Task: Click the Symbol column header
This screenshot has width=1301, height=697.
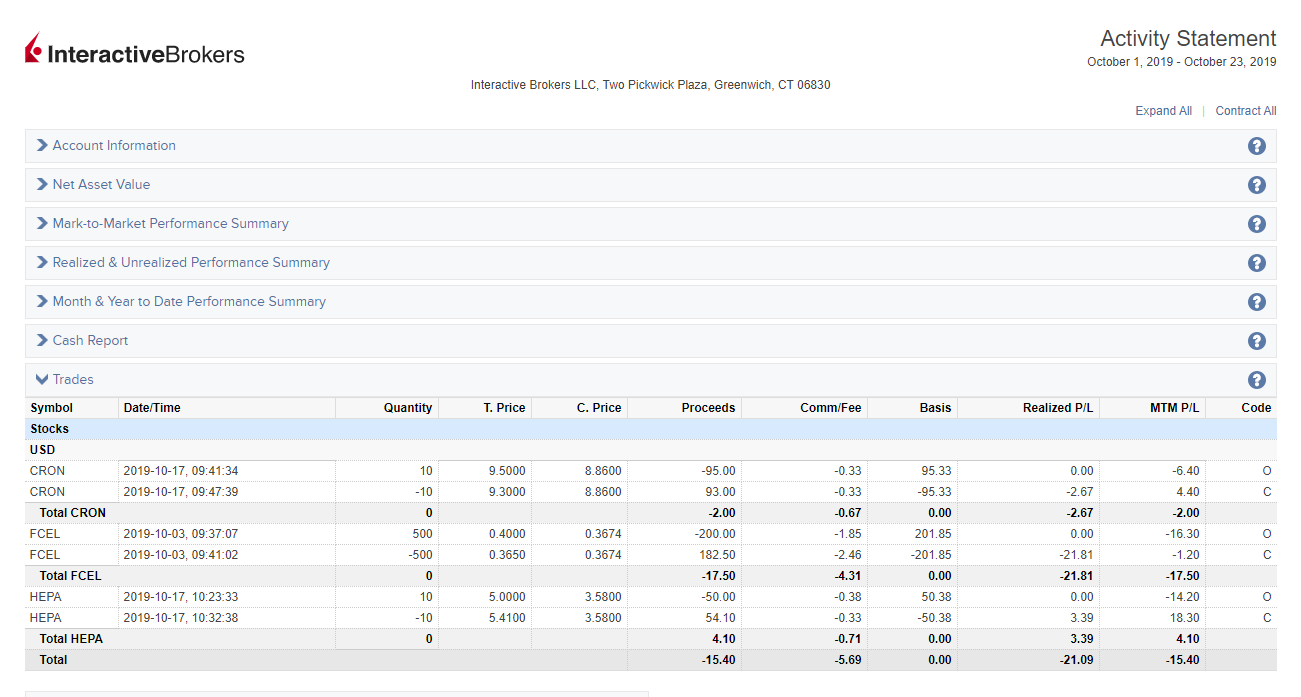Action: point(52,408)
